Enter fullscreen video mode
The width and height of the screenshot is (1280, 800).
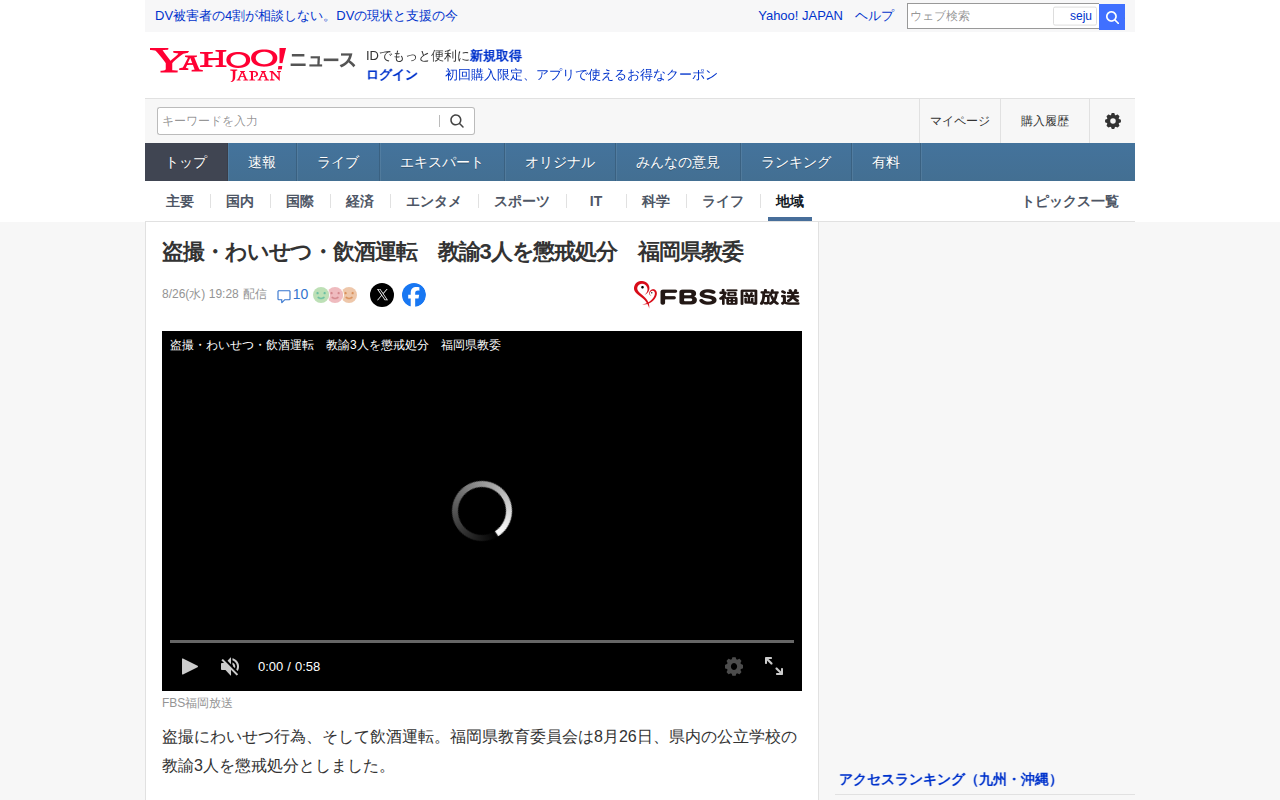pyautogui.click(x=774, y=666)
